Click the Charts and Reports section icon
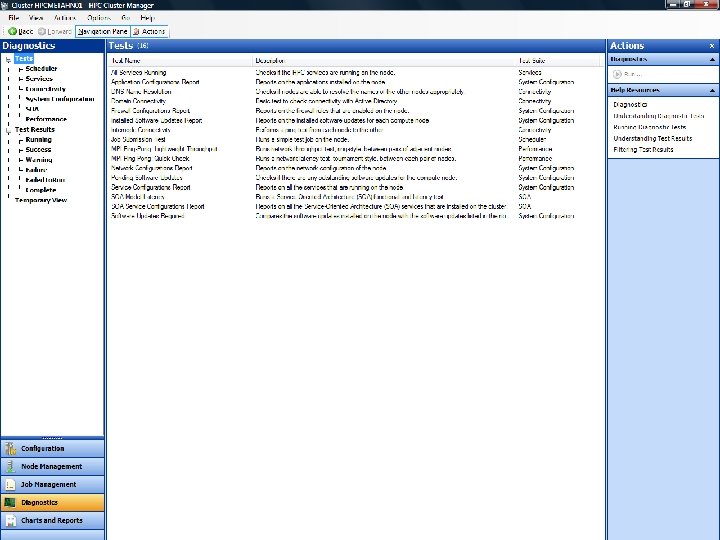 tap(10, 520)
